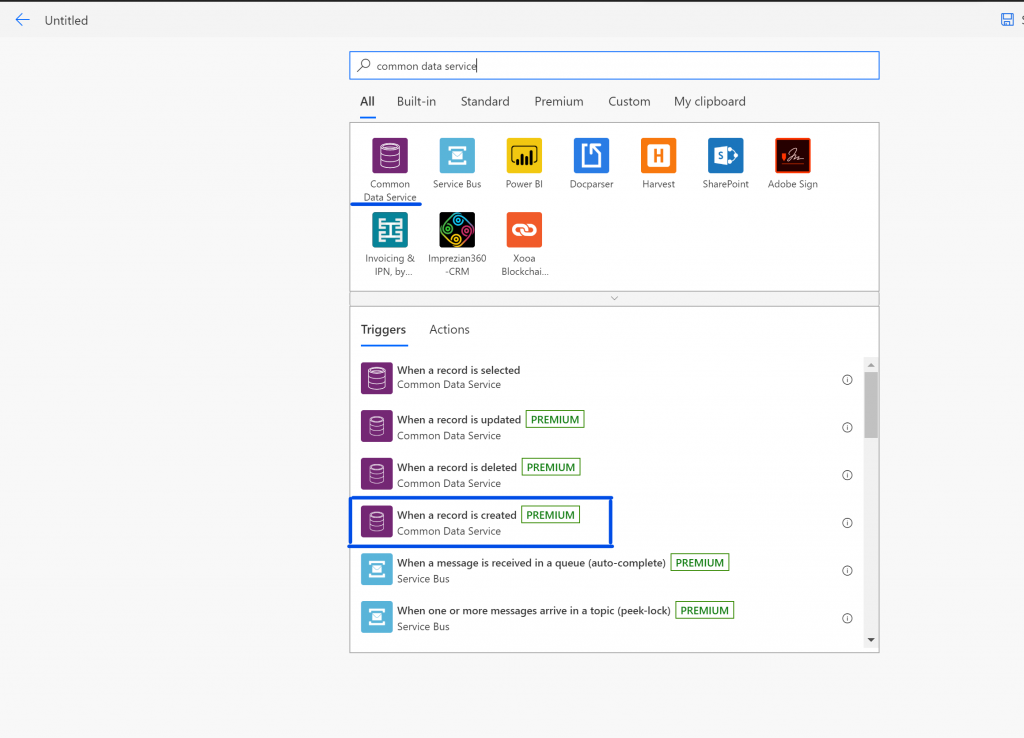1024x738 pixels.
Task: Select the Common Data Service connector icon
Action: coord(390,155)
